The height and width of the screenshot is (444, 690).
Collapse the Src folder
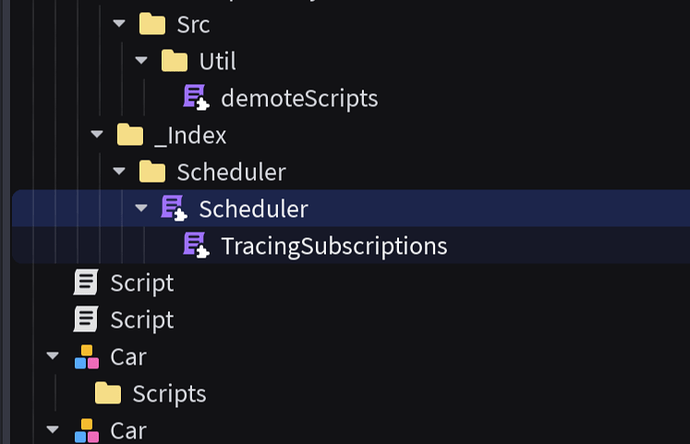pyautogui.click(x=119, y=23)
